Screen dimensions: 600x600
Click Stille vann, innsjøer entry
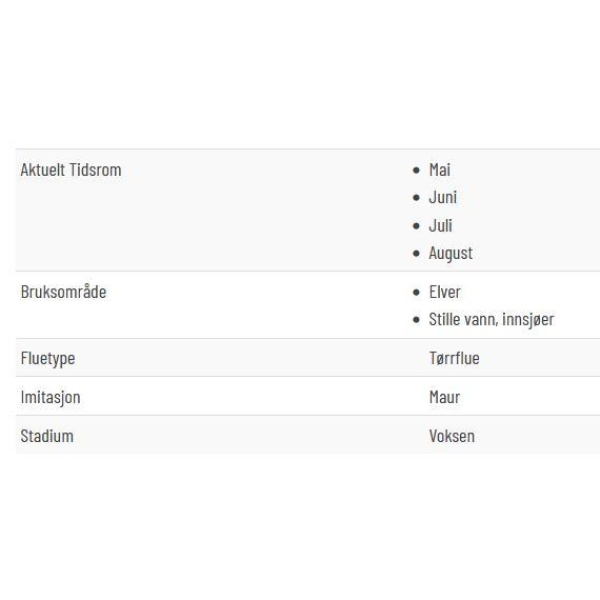[491, 320]
